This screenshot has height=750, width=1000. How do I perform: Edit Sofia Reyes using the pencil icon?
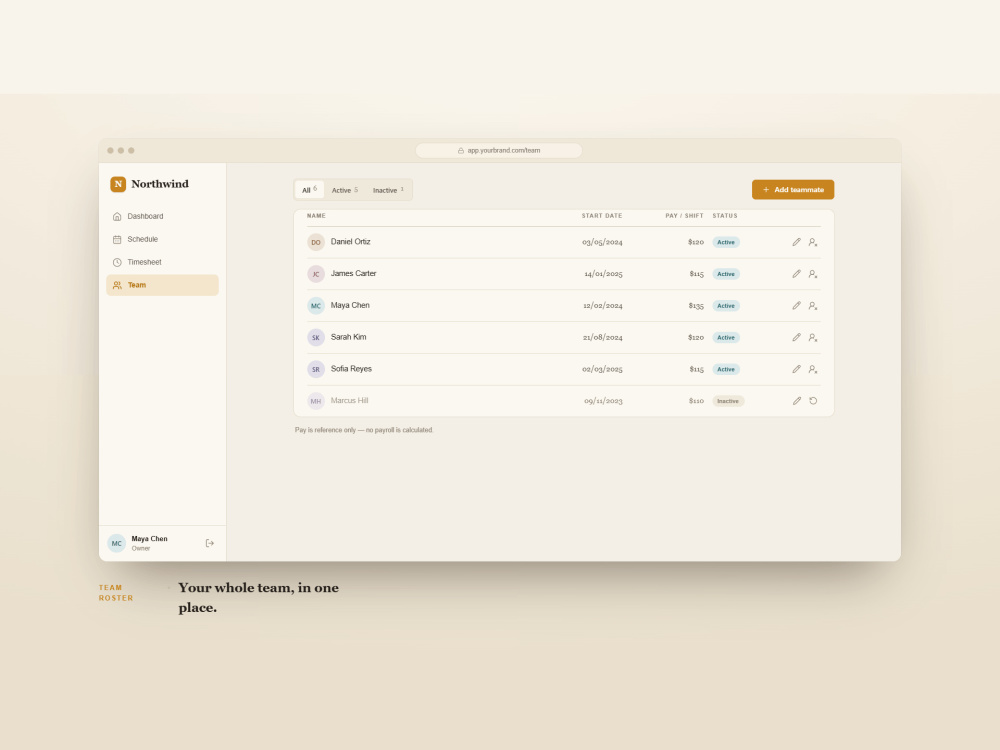click(x=797, y=369)
